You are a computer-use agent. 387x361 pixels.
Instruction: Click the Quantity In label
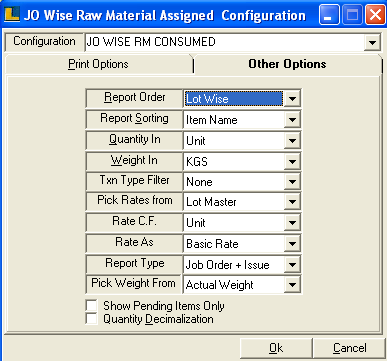134,139
